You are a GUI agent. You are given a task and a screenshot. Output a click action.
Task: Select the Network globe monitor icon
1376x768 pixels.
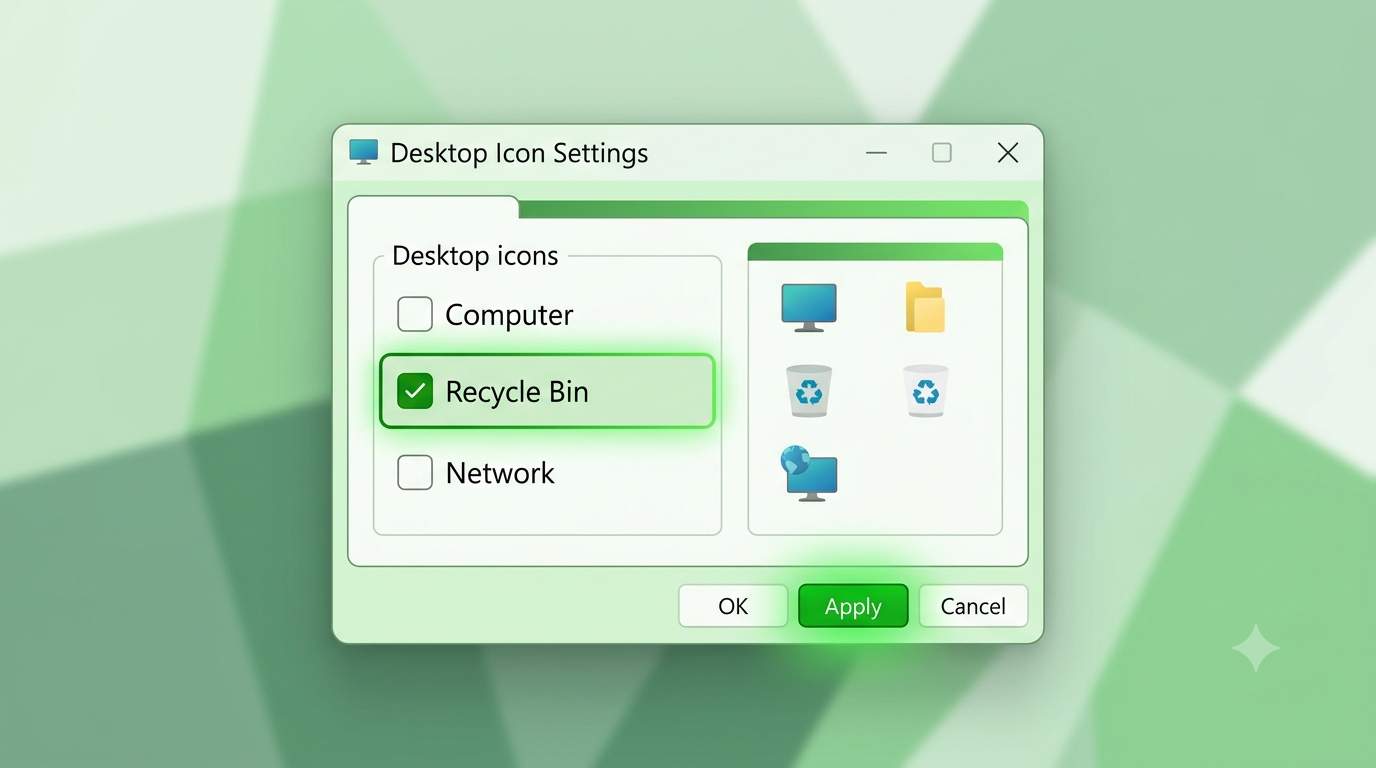(x=808, y=473)
